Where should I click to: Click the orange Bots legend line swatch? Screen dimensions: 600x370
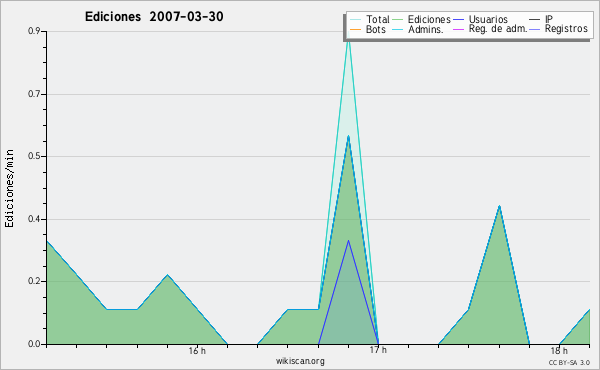[x=355, y=29]
